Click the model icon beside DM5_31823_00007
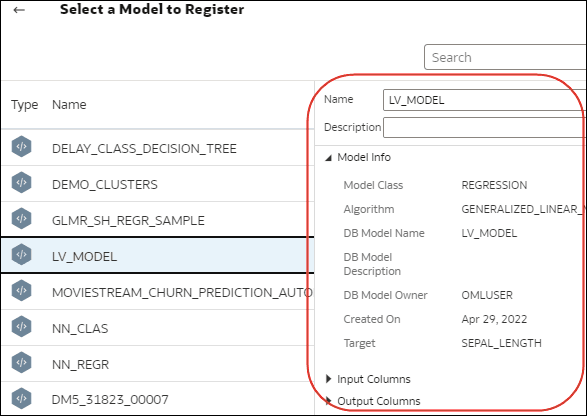The width and height of the screenshot is (587, 416). click(21, 398)
